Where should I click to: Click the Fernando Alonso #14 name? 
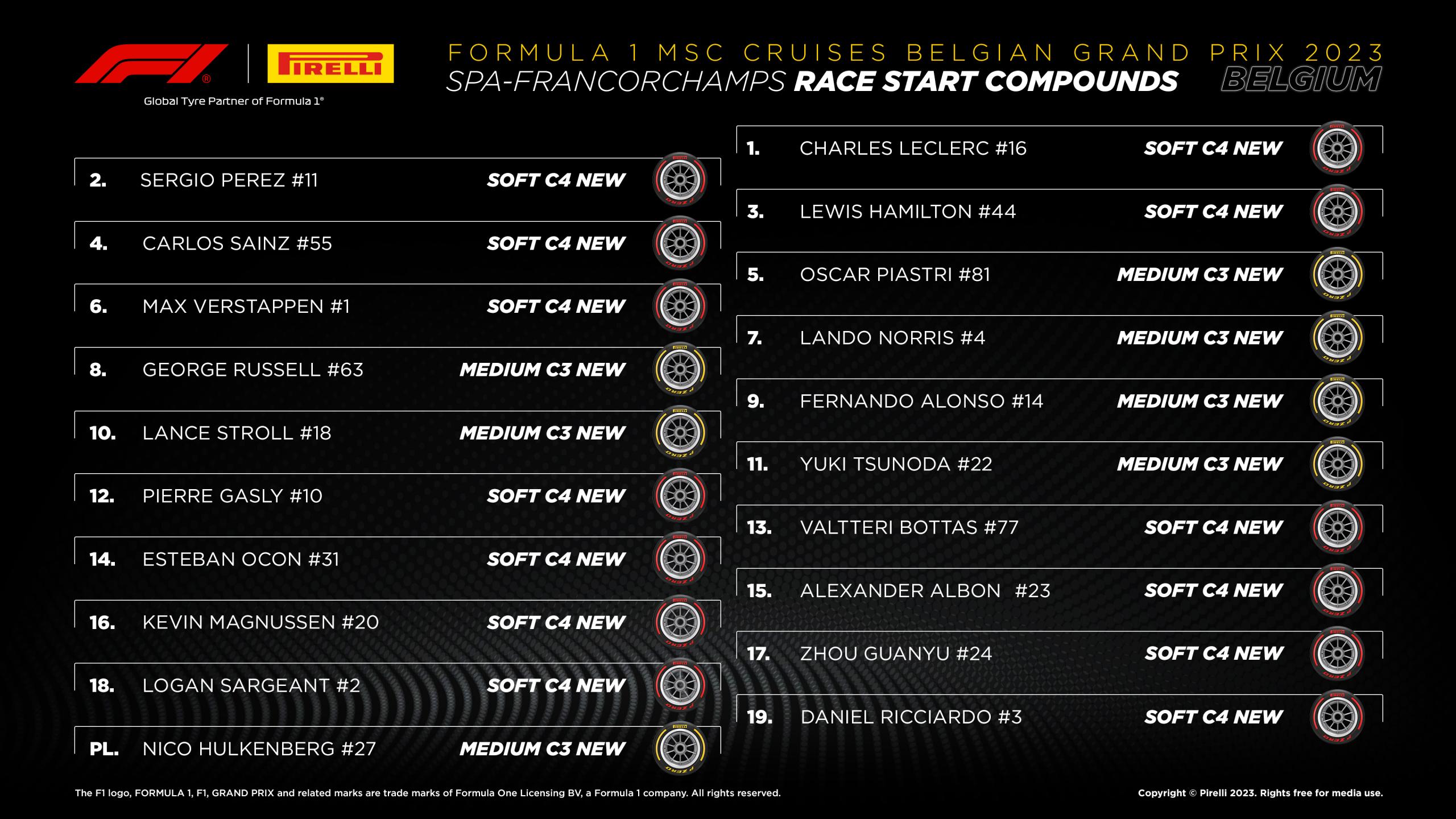click(x=921, y=401)
